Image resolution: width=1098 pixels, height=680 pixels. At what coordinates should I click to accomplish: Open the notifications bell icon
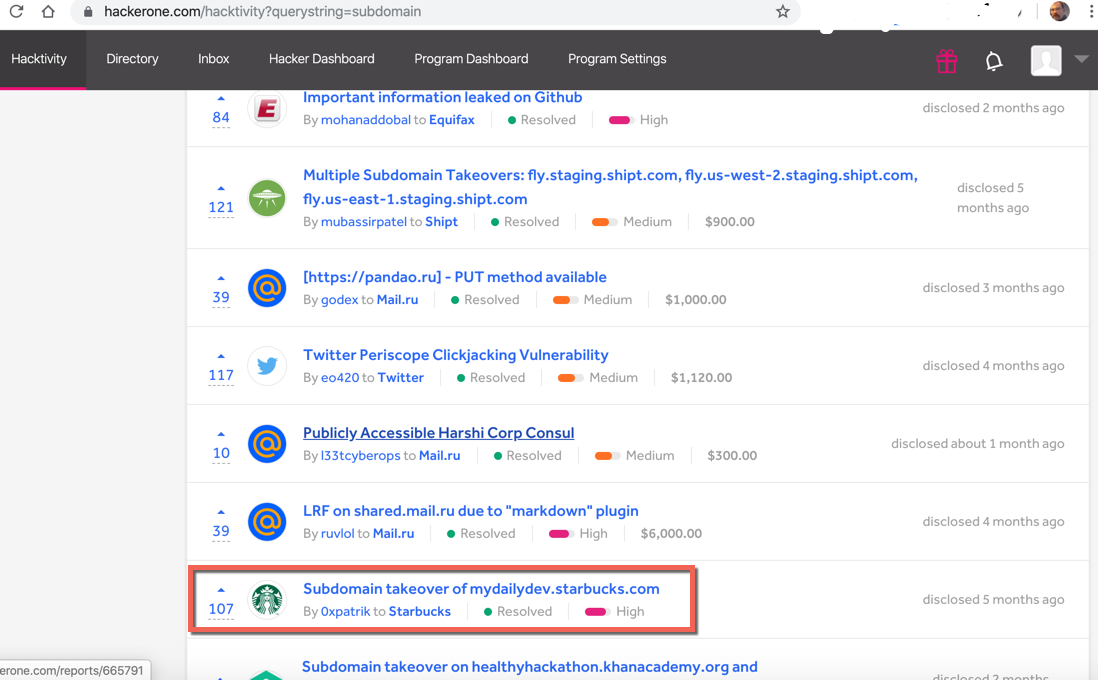click(993, 61)
